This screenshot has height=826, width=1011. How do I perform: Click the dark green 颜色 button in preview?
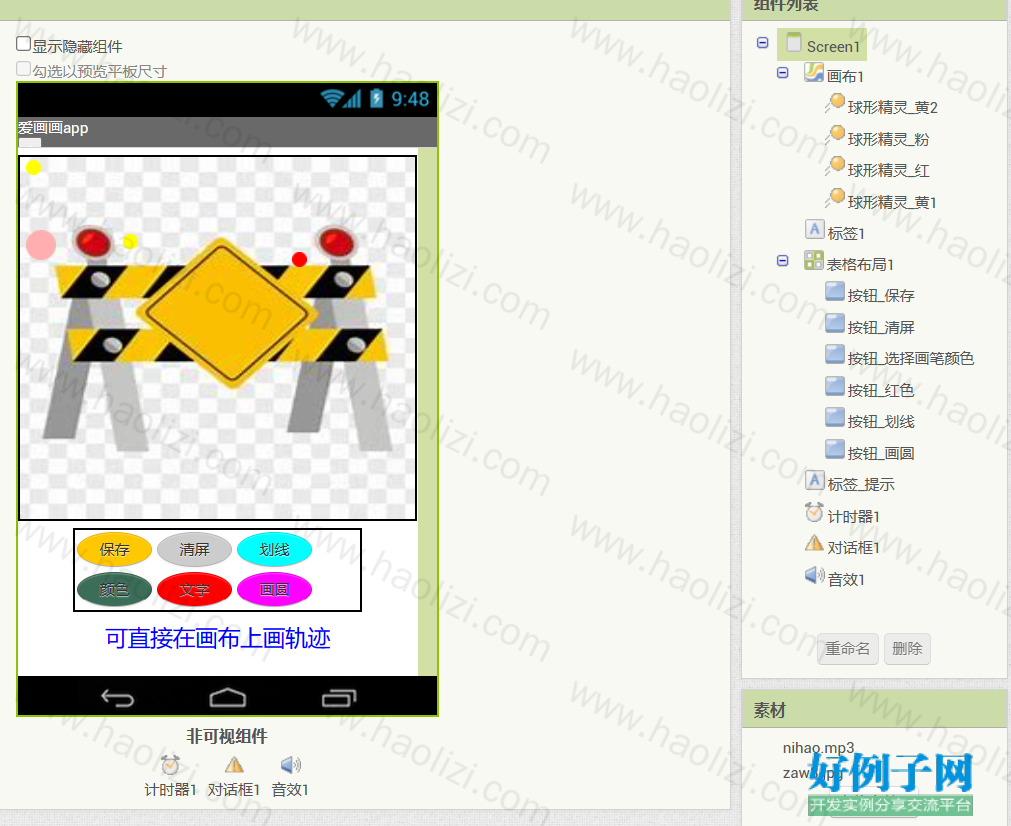(x=114, y=589)
